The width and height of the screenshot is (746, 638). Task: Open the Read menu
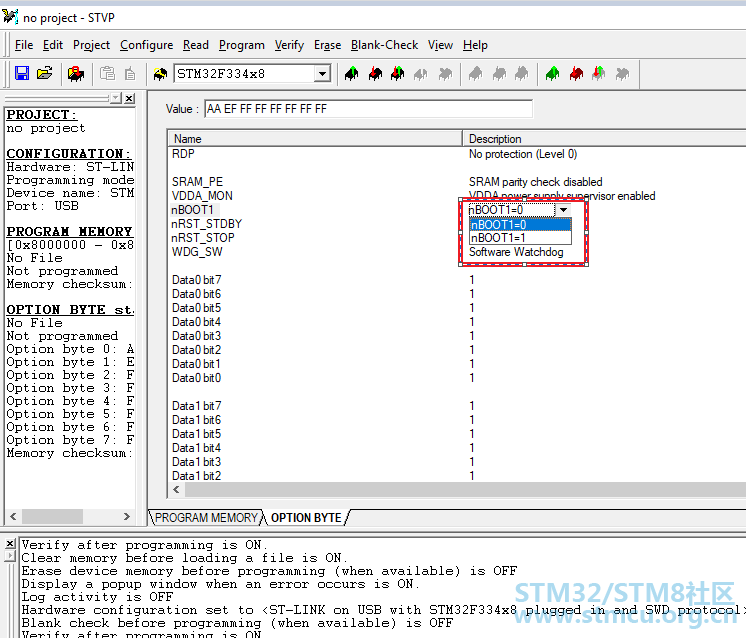(x=196, y=45)
